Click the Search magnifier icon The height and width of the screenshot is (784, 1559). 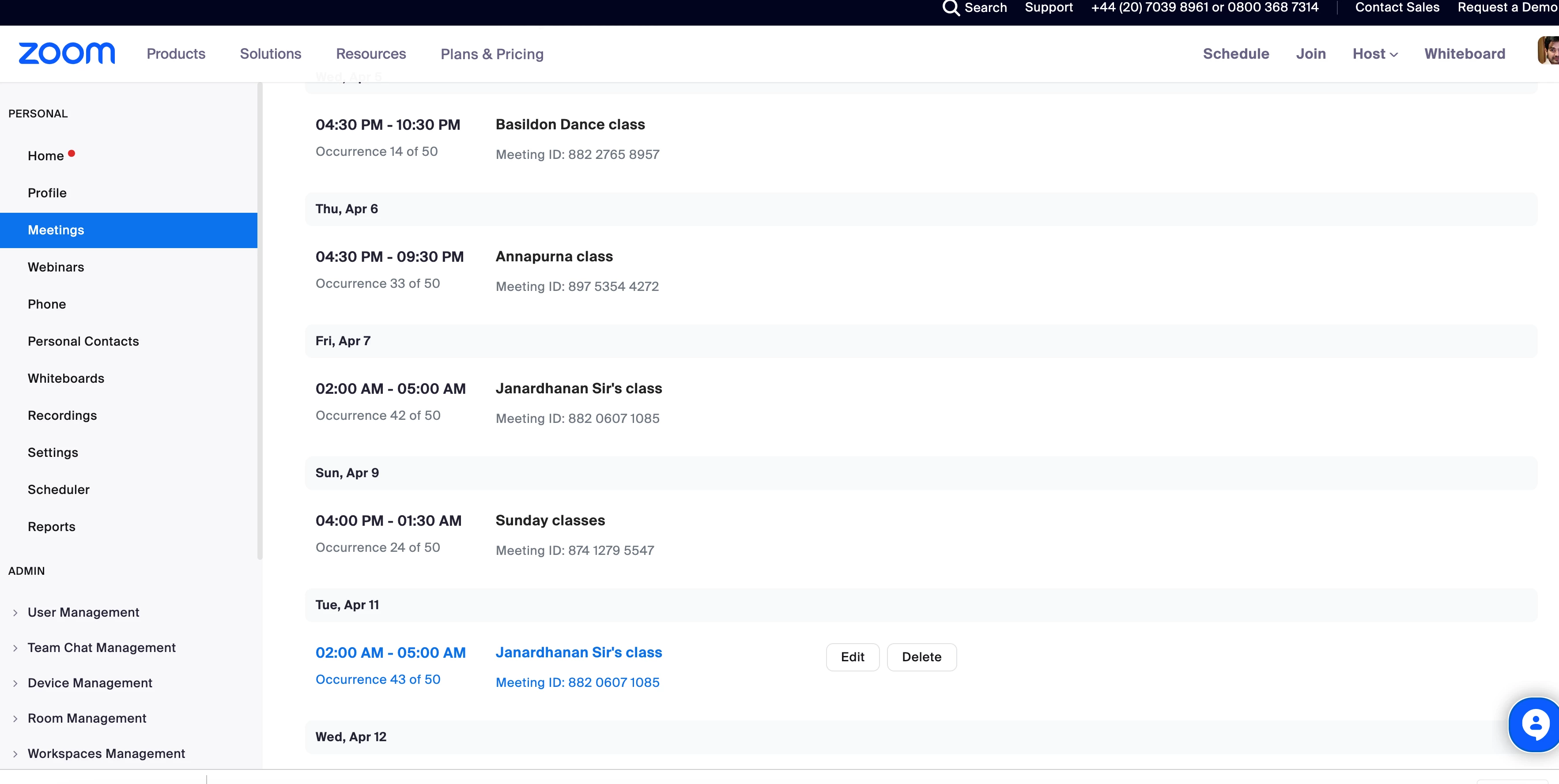coord(951,8)
